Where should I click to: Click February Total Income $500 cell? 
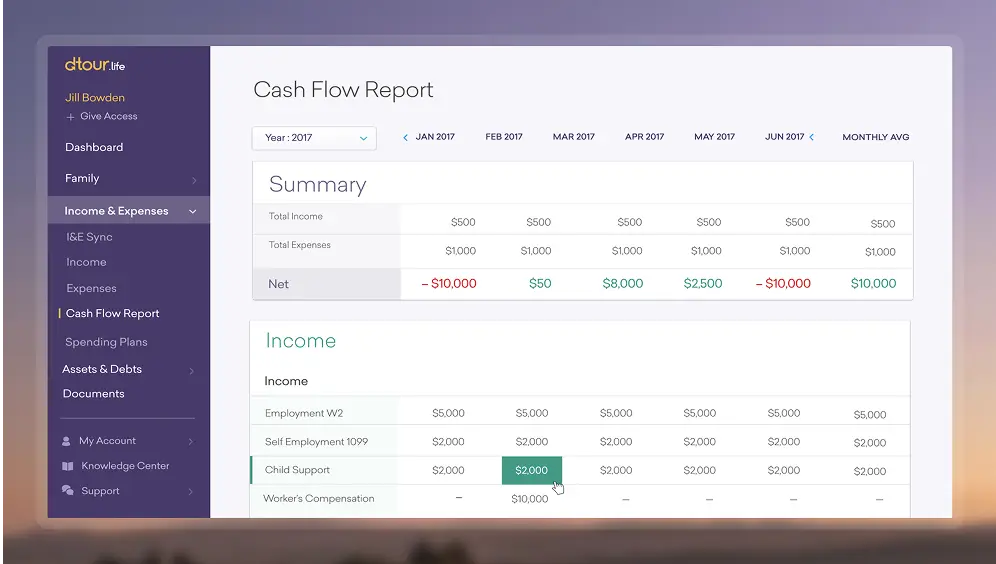point(539,222)
